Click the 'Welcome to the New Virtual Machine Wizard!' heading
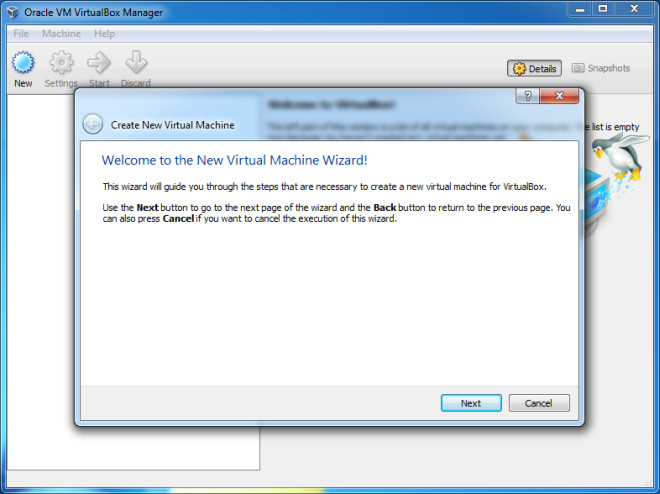This screenshot has height=494, width=660. (234, 160)
